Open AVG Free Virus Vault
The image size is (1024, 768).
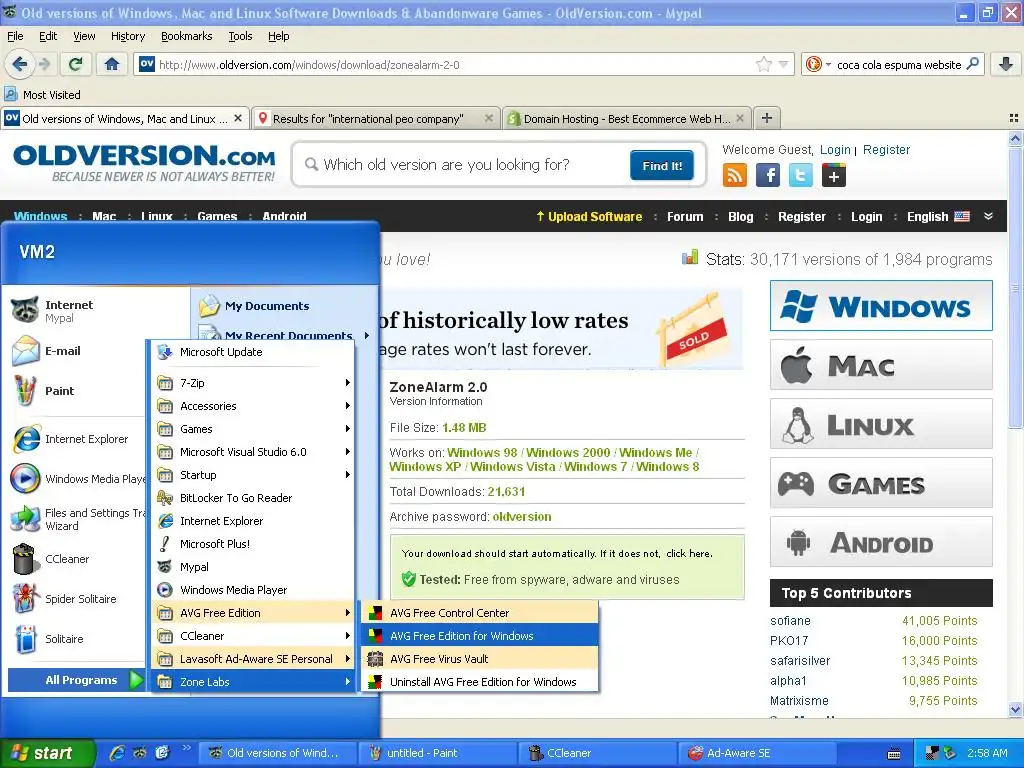click(x=479, y=659)
